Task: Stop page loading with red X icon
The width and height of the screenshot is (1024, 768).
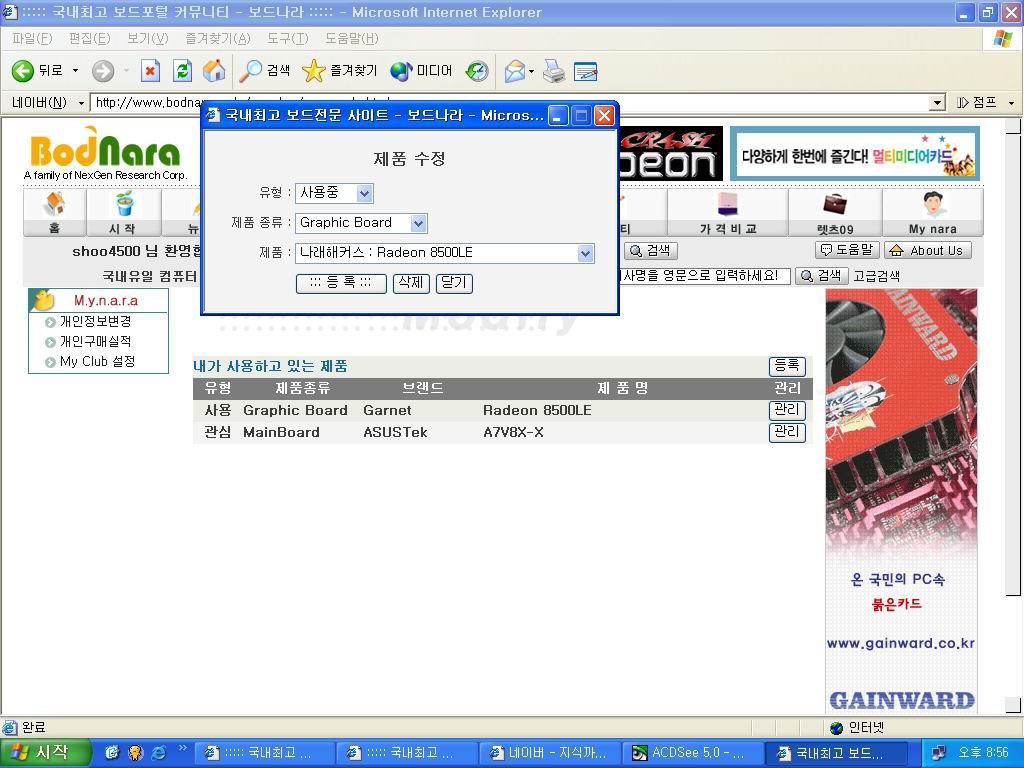Action: click(150, 71)
